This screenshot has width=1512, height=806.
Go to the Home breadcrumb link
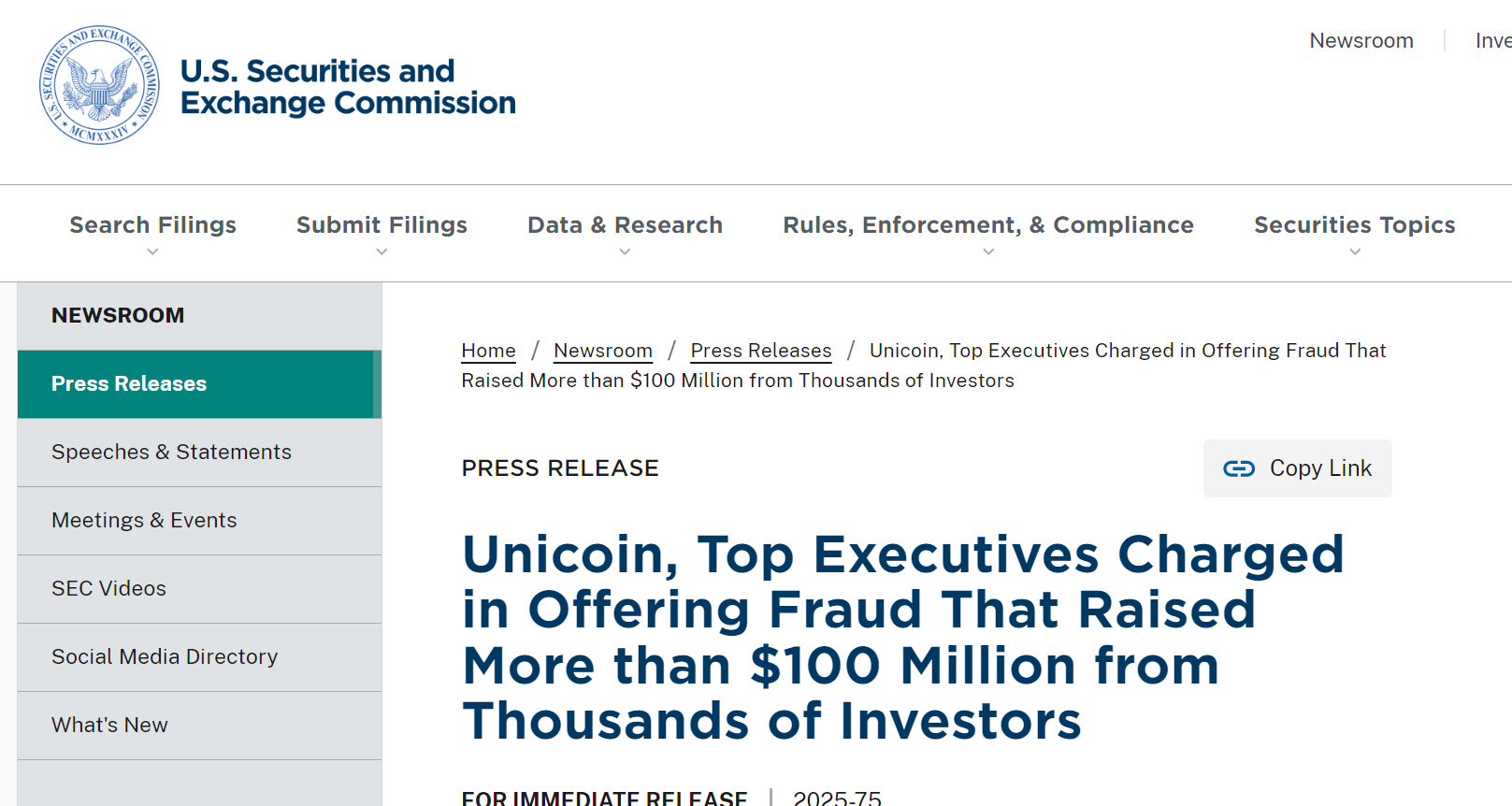click(x=488, y=351)
